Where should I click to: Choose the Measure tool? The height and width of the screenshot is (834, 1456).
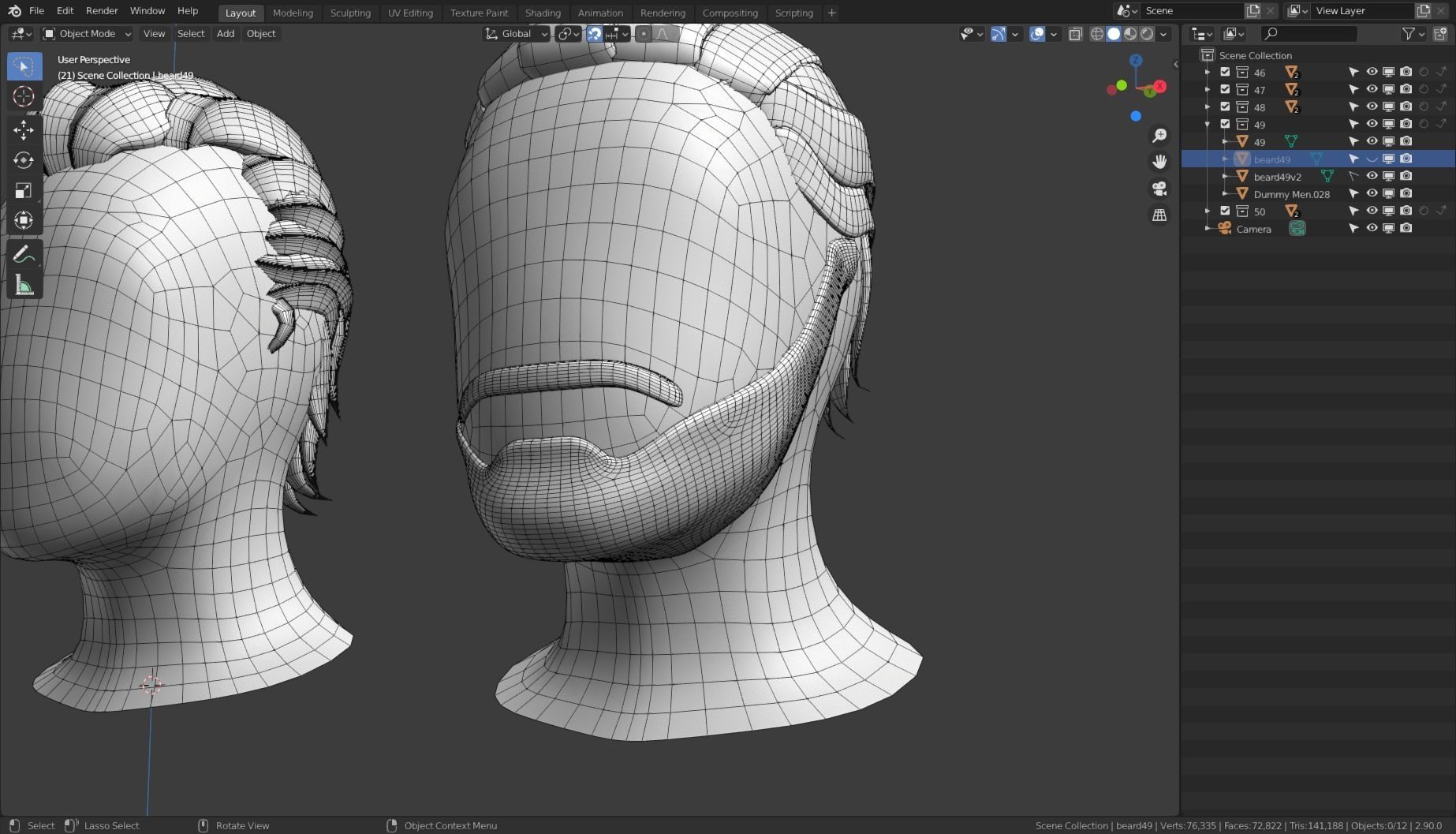(24, 285)
